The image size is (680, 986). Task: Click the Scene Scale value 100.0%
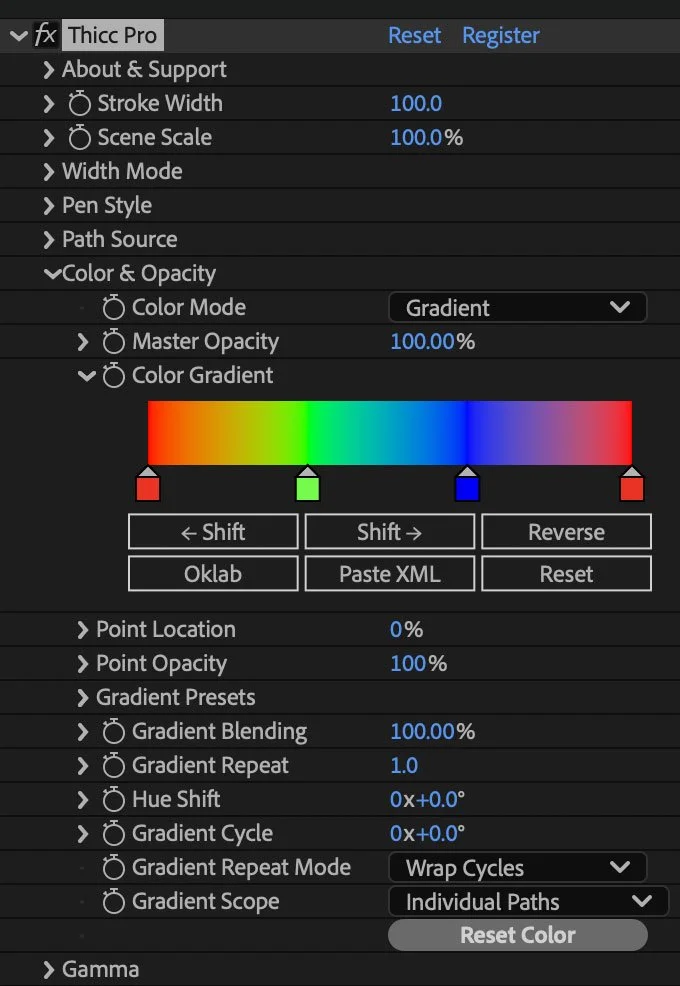pyautogui.click(x=426, y=137)
